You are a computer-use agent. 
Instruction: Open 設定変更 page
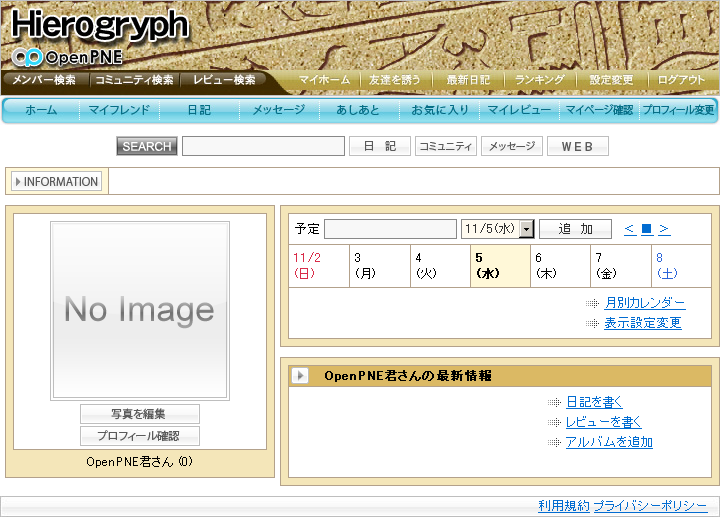tap(611, 80)
